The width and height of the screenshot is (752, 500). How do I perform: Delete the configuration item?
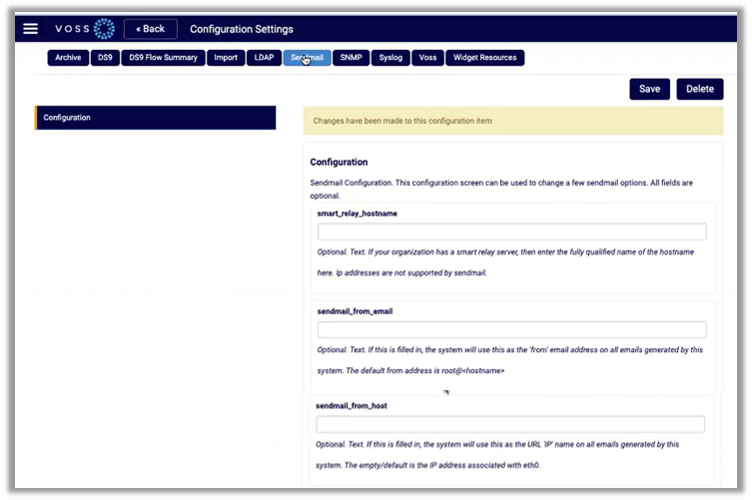pos(700,89)
